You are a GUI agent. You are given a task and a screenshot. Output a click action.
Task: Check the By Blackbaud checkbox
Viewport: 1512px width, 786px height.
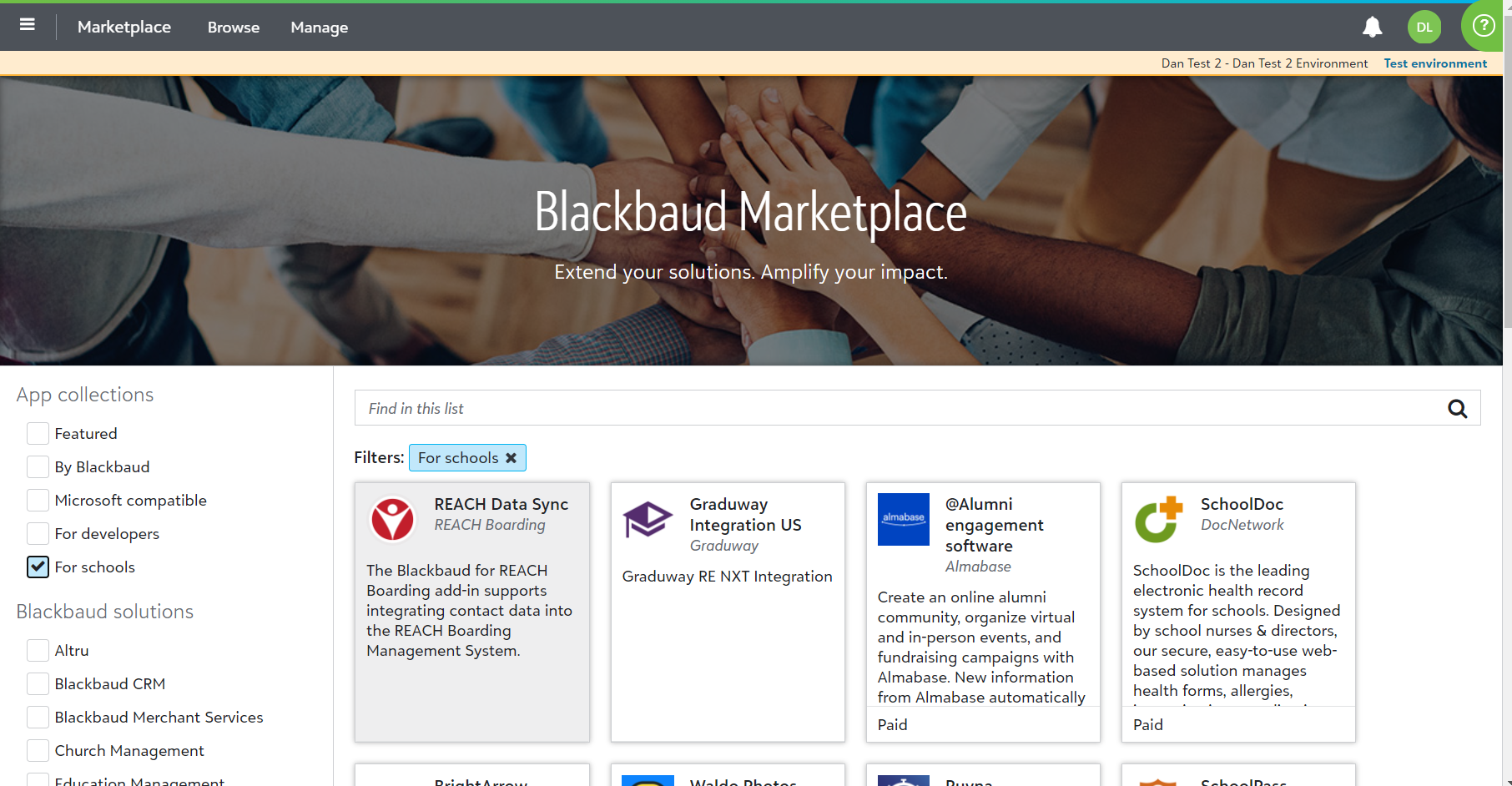click(38, 467)
